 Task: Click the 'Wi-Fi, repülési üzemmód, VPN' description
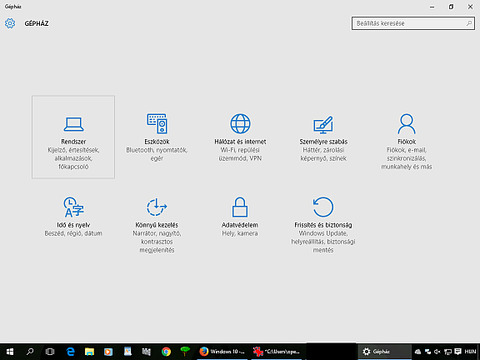pos(240,154)
